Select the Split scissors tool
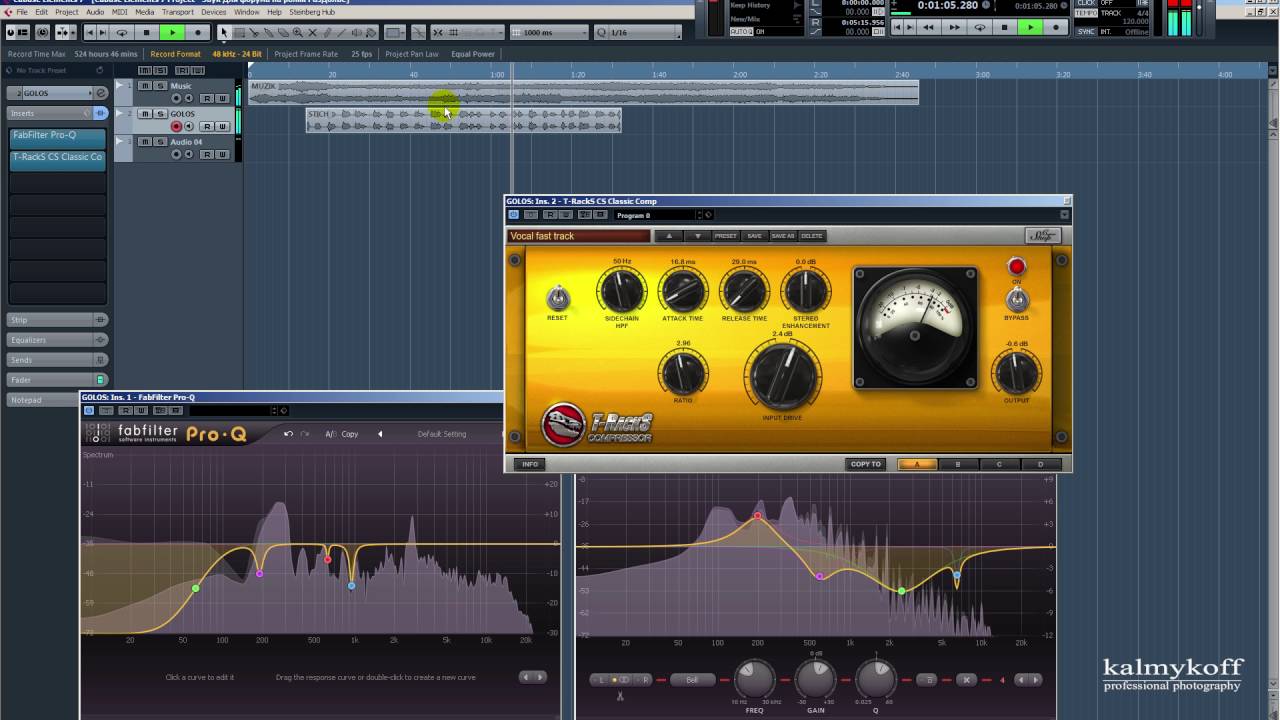Viewport: 1280px width, 720px height. pyautogui.click(x=254, y=33)
